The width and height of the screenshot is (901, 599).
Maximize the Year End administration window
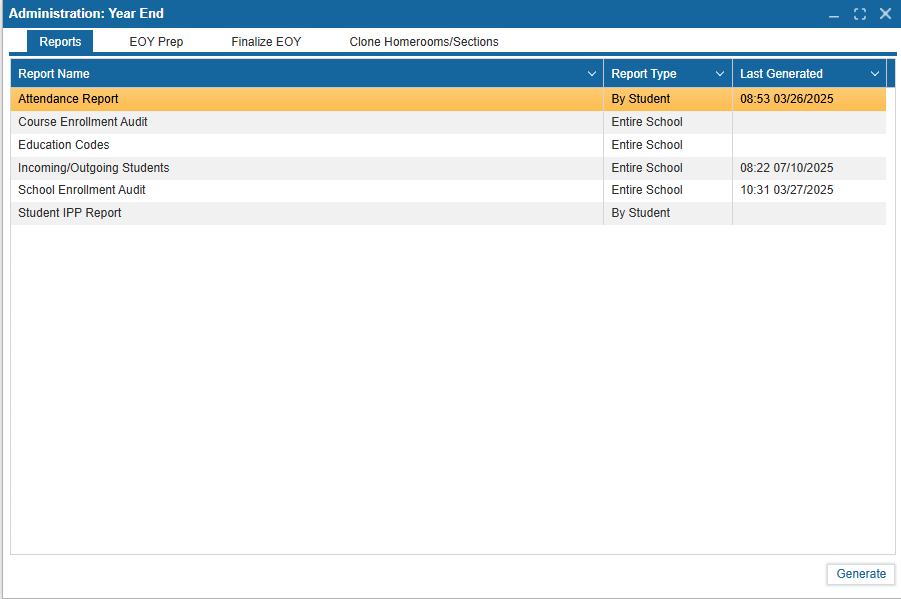(x=859, y=14)
